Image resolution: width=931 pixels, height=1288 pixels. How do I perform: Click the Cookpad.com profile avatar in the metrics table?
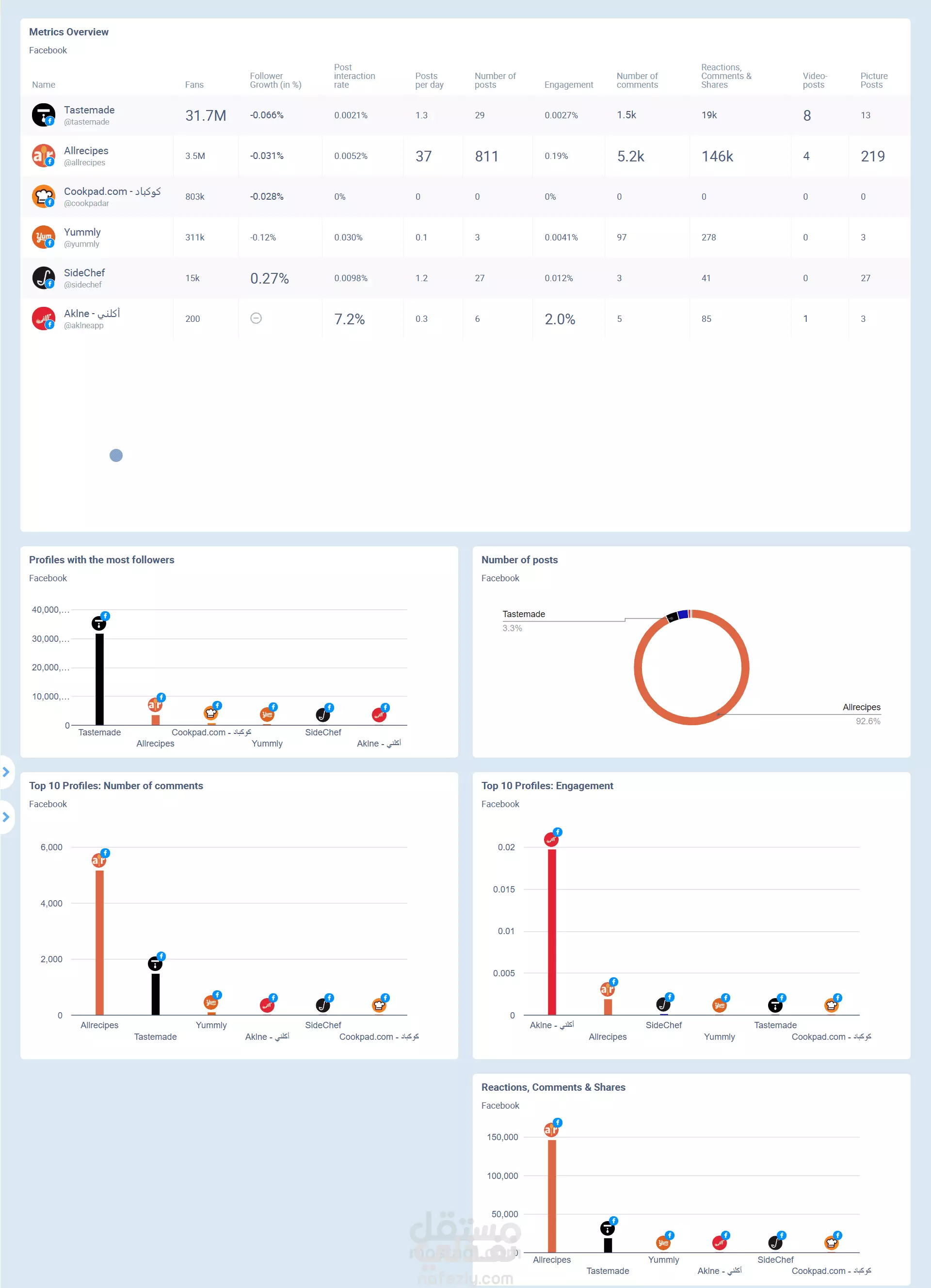pyautogui.click(x=44, y=196)
